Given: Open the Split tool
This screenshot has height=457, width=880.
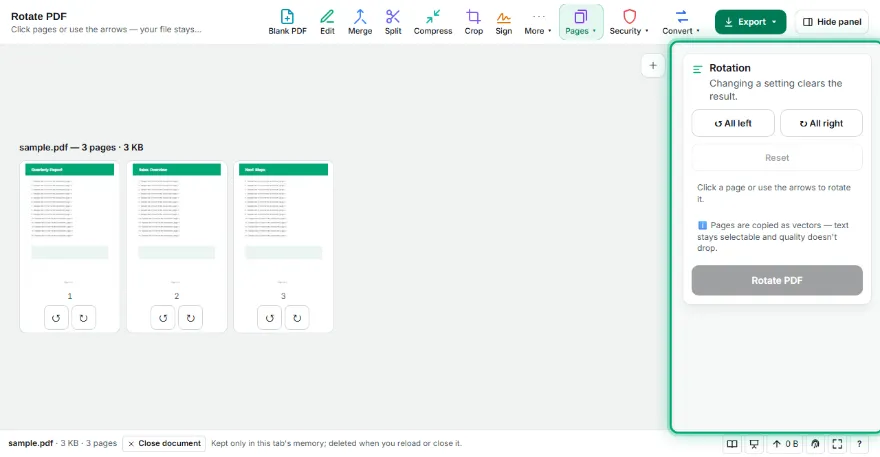Looking at the screenshot, I should point(393,22).
